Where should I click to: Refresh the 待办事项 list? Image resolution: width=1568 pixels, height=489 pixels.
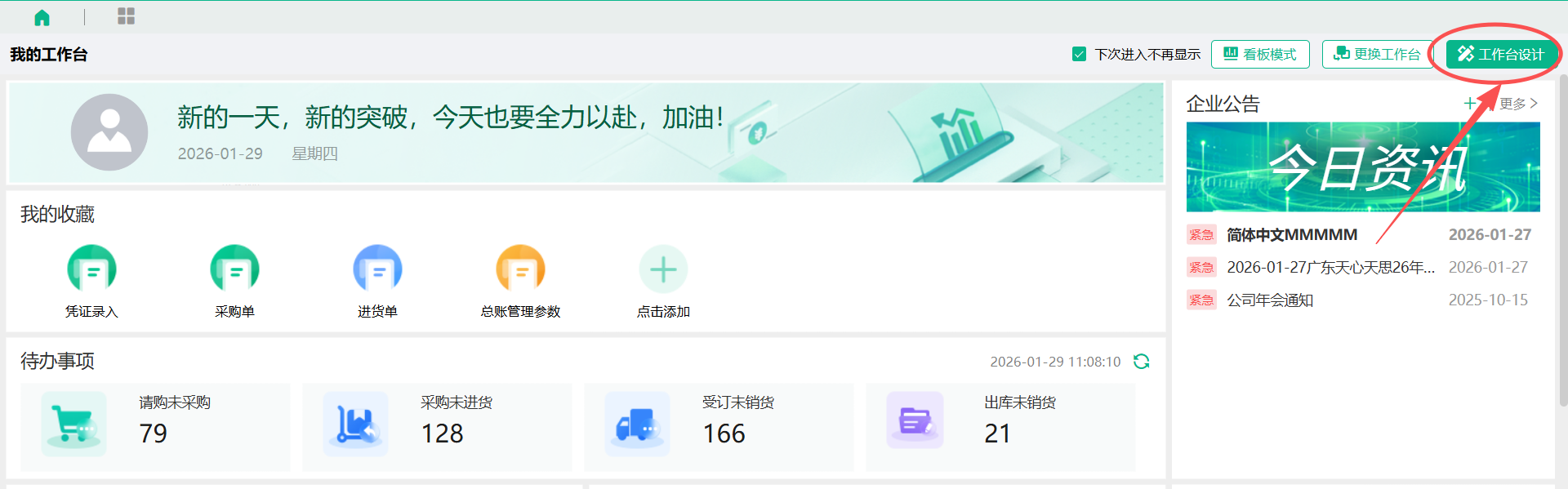1141,362
